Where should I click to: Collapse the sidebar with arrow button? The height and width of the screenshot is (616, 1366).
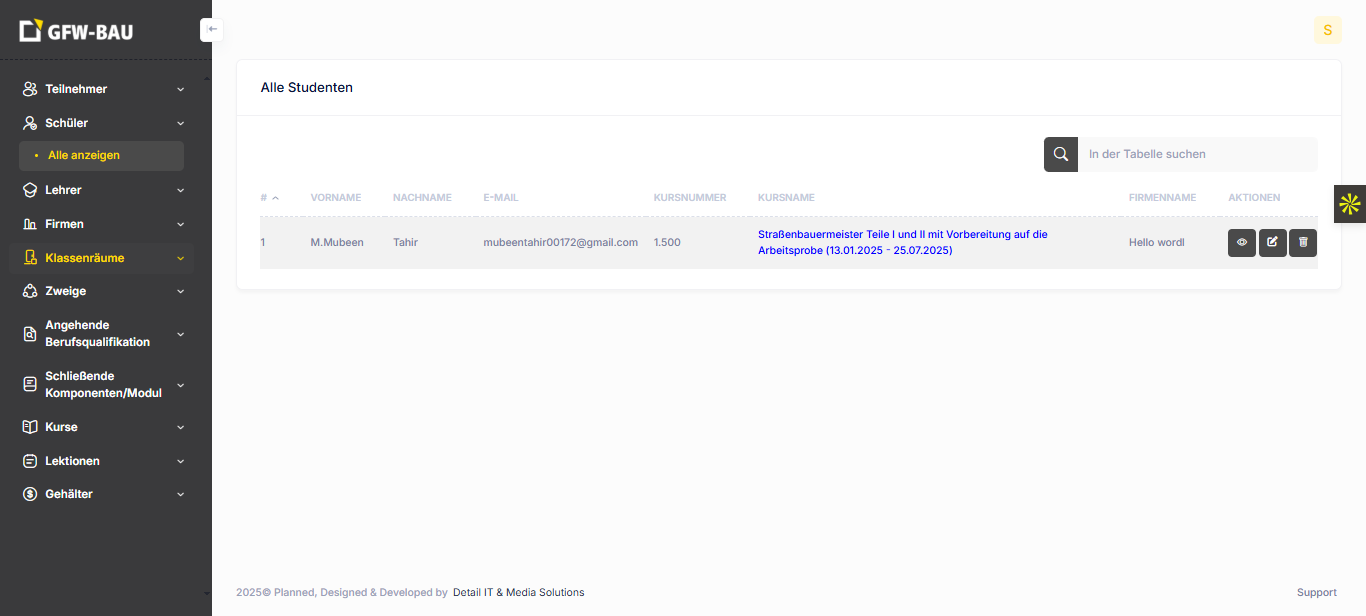[x=212, y=30]
